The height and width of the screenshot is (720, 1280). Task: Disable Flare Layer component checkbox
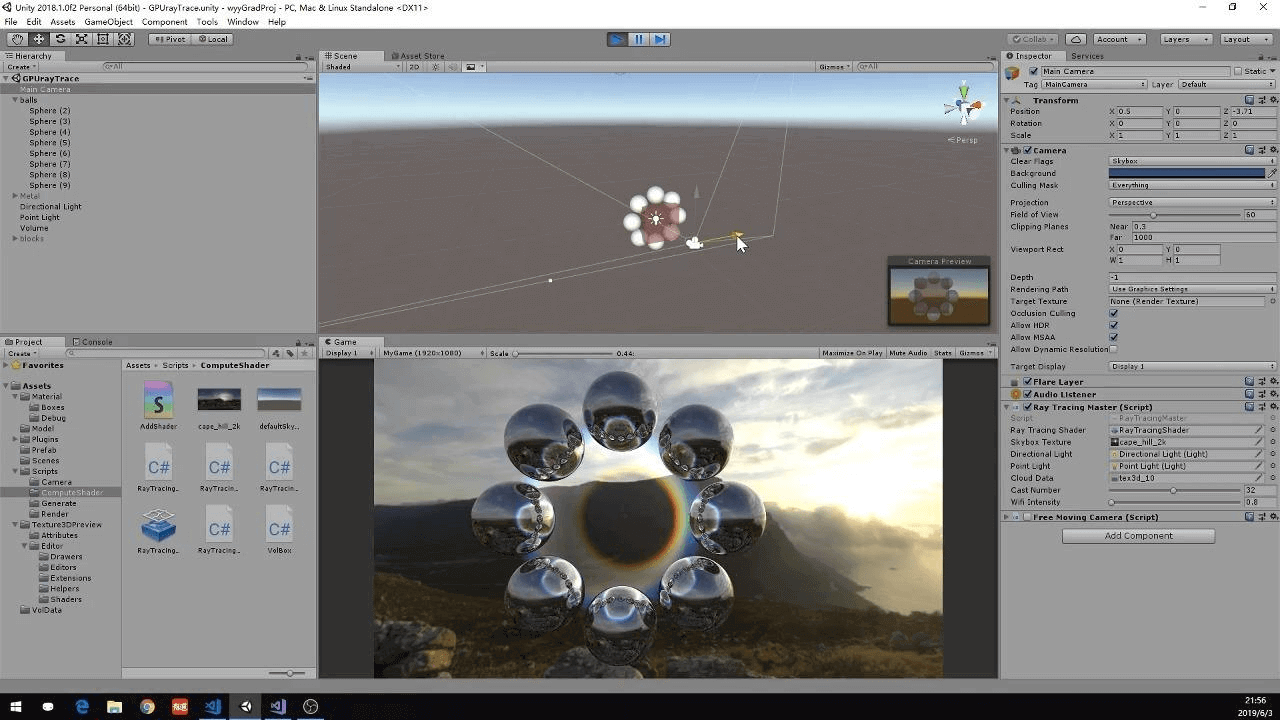[x=1027, y=381]
